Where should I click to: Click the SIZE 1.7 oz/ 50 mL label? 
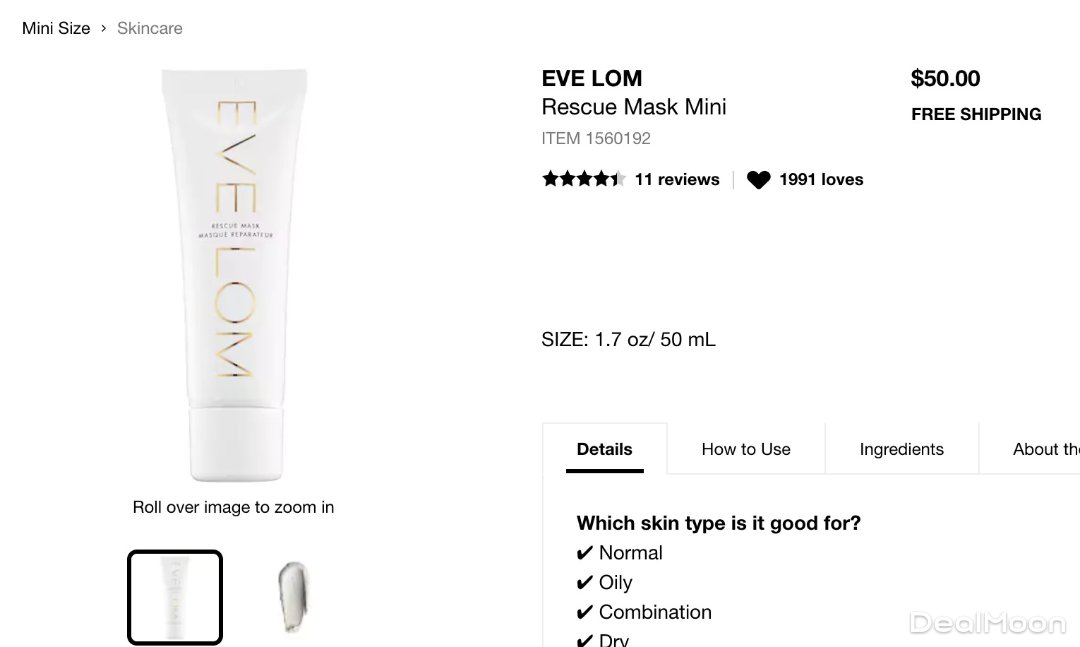click(x=628, y=340)
